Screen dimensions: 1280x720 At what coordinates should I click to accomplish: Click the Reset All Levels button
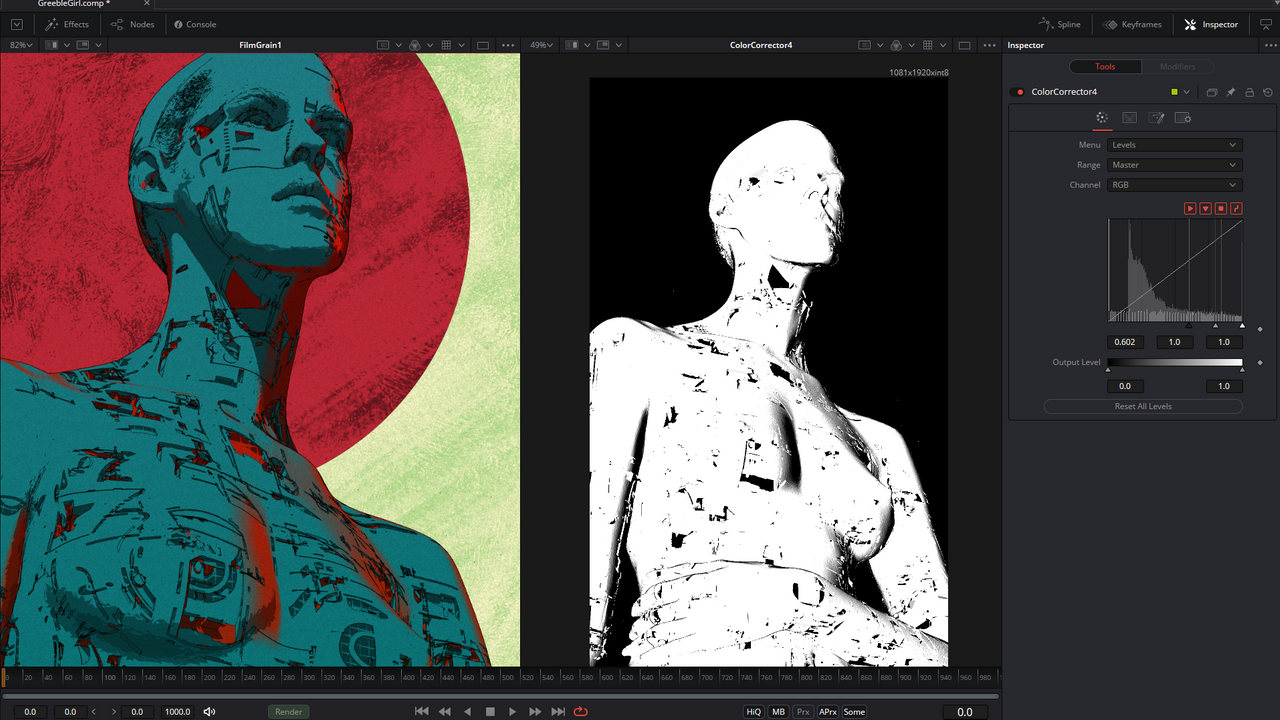click(x=1142, y=406)
